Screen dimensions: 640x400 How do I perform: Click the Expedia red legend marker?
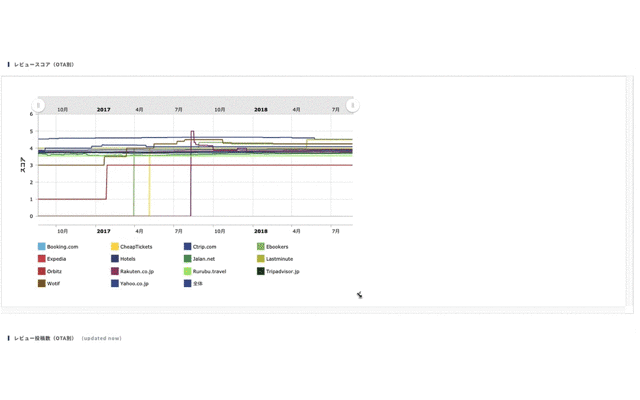pyautogui.click(x=42, y=259)
